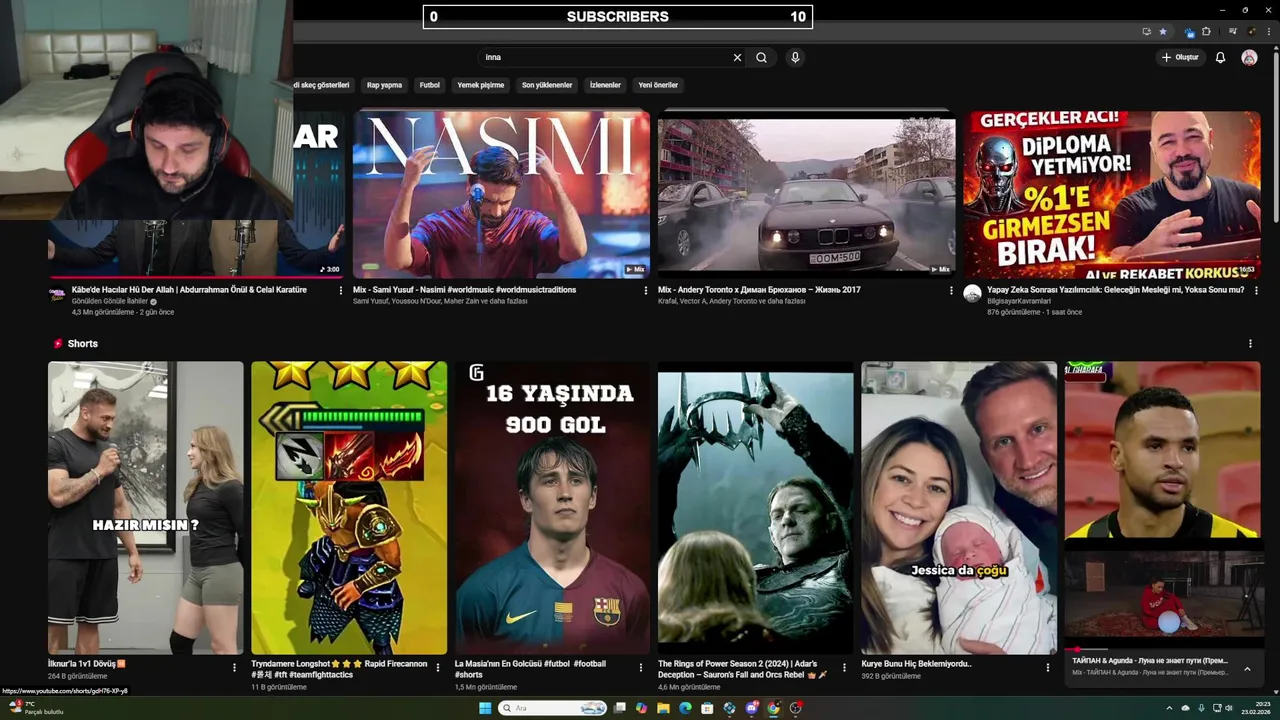Open BilgisayarKavramlari channel name link

[x=1019, y=301]
